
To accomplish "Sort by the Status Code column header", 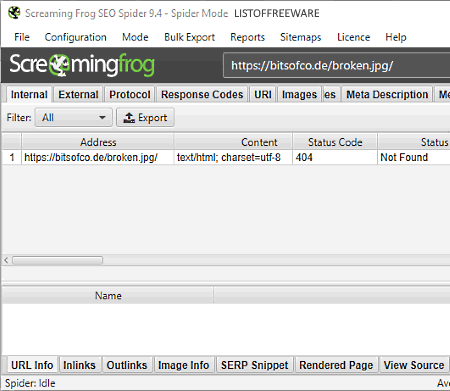I will click(335, 142).
